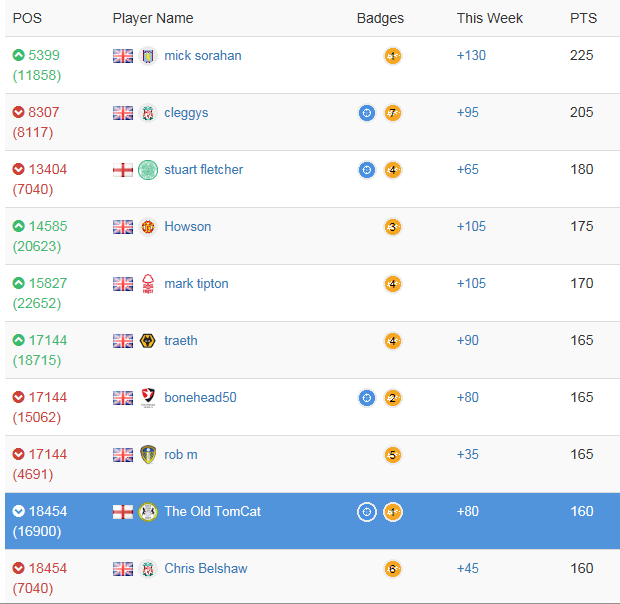Screen dimensions: 620x604
Task: Click the Wolves crest beside traeth
Action: click(148, 341)
